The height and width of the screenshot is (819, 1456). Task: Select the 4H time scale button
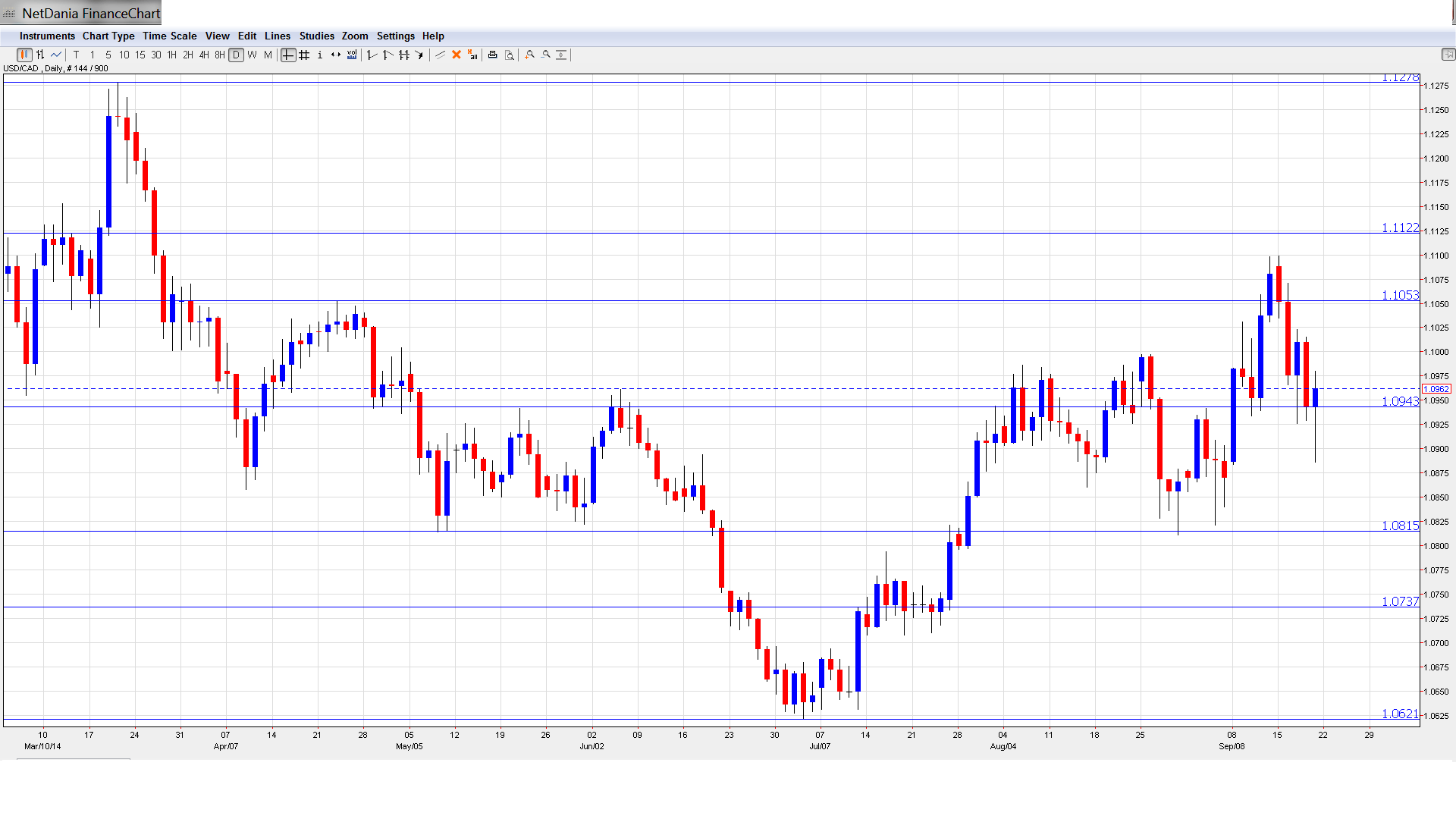[x=204, y=55]
